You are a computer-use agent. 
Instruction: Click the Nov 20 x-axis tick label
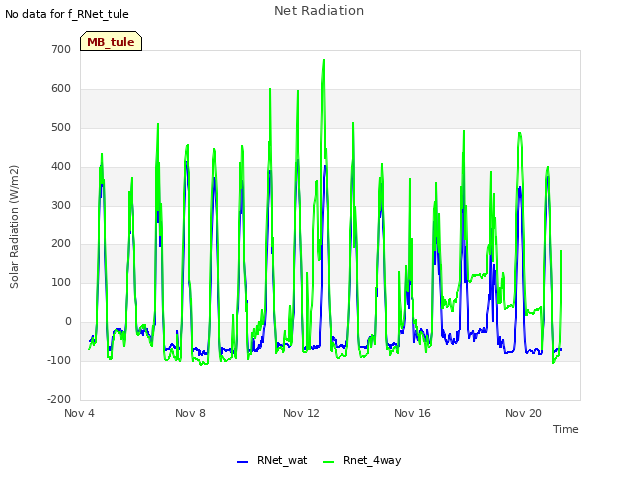click(523, 413)
